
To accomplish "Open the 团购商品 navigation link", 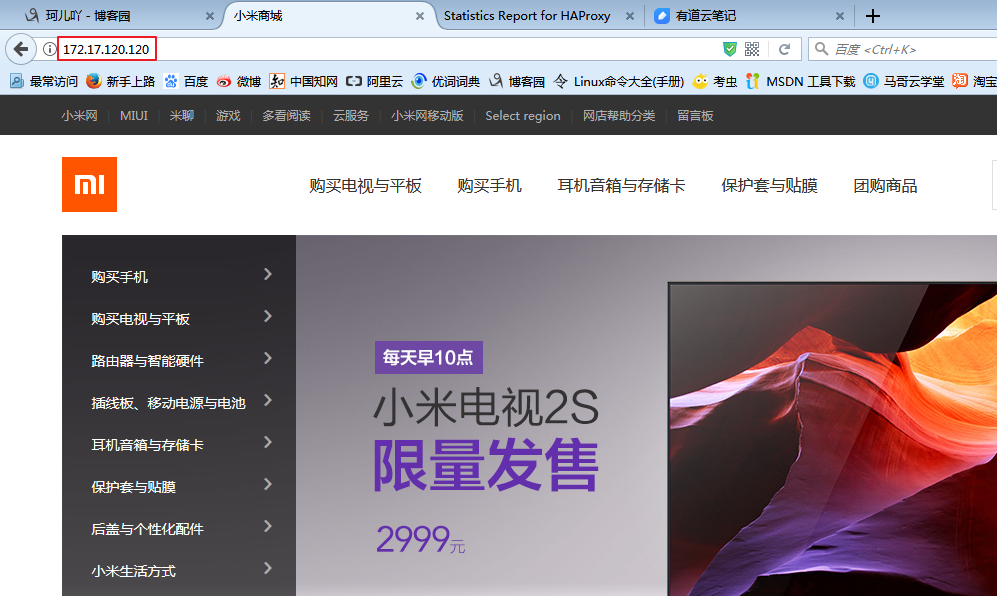I will (x=885, y=185).
